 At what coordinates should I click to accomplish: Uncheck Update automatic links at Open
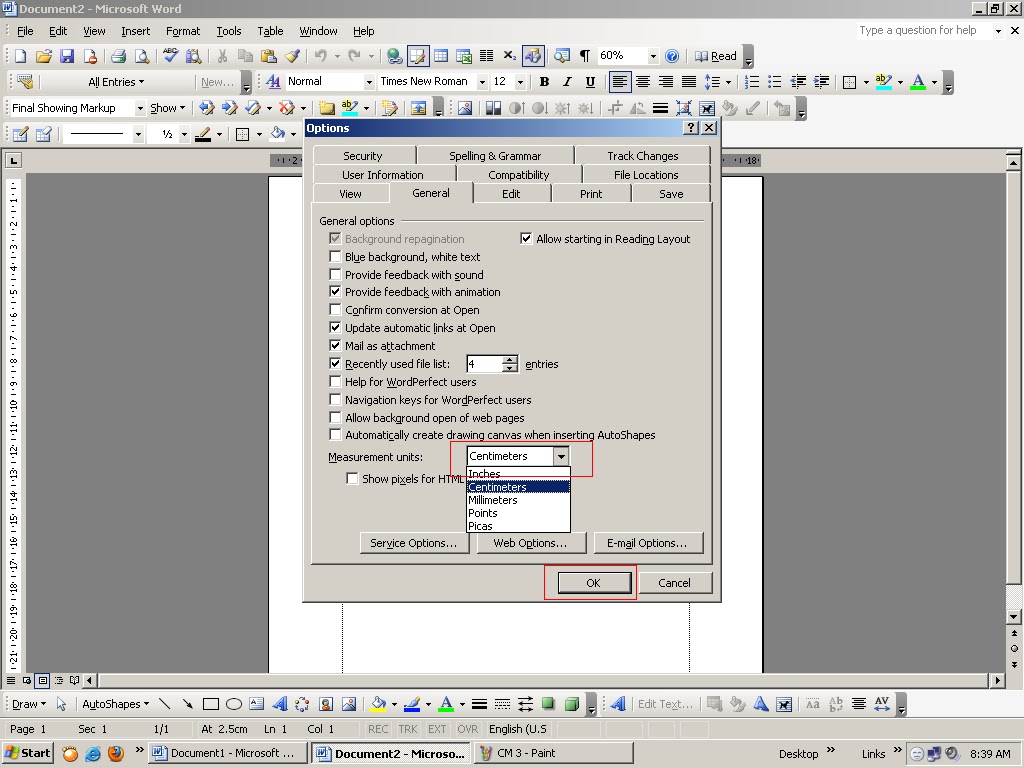coord(335,327)
